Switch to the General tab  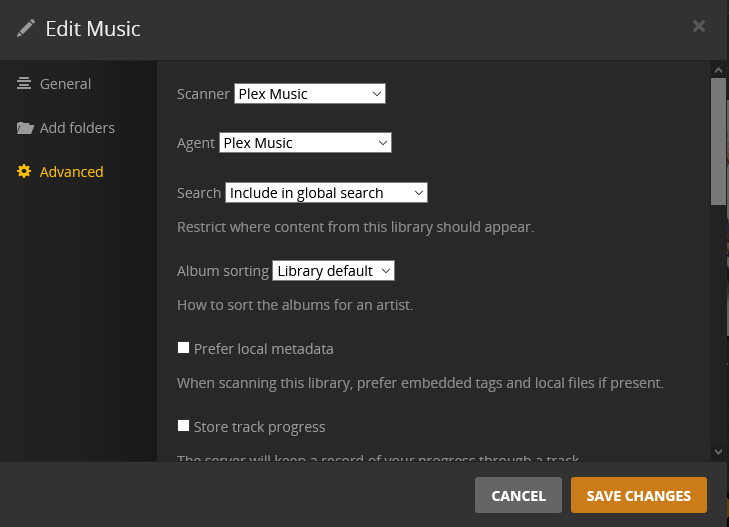65,84
